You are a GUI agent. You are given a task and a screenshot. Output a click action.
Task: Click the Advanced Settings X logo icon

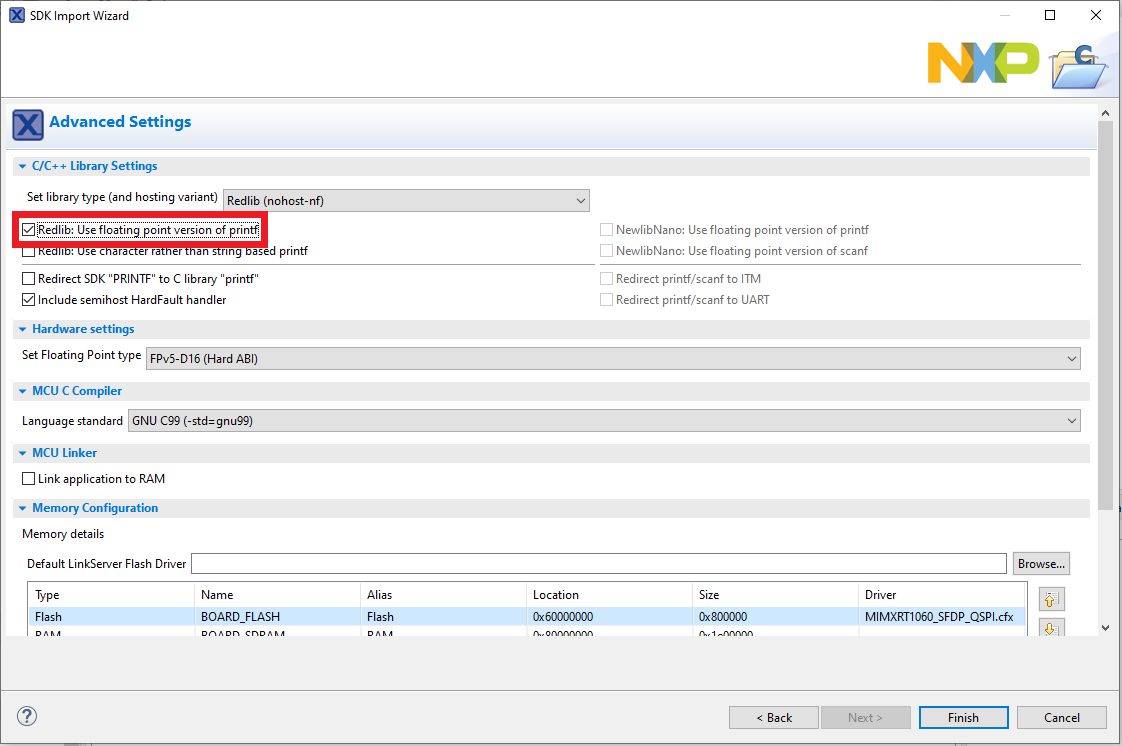click(x=28, y=124)
